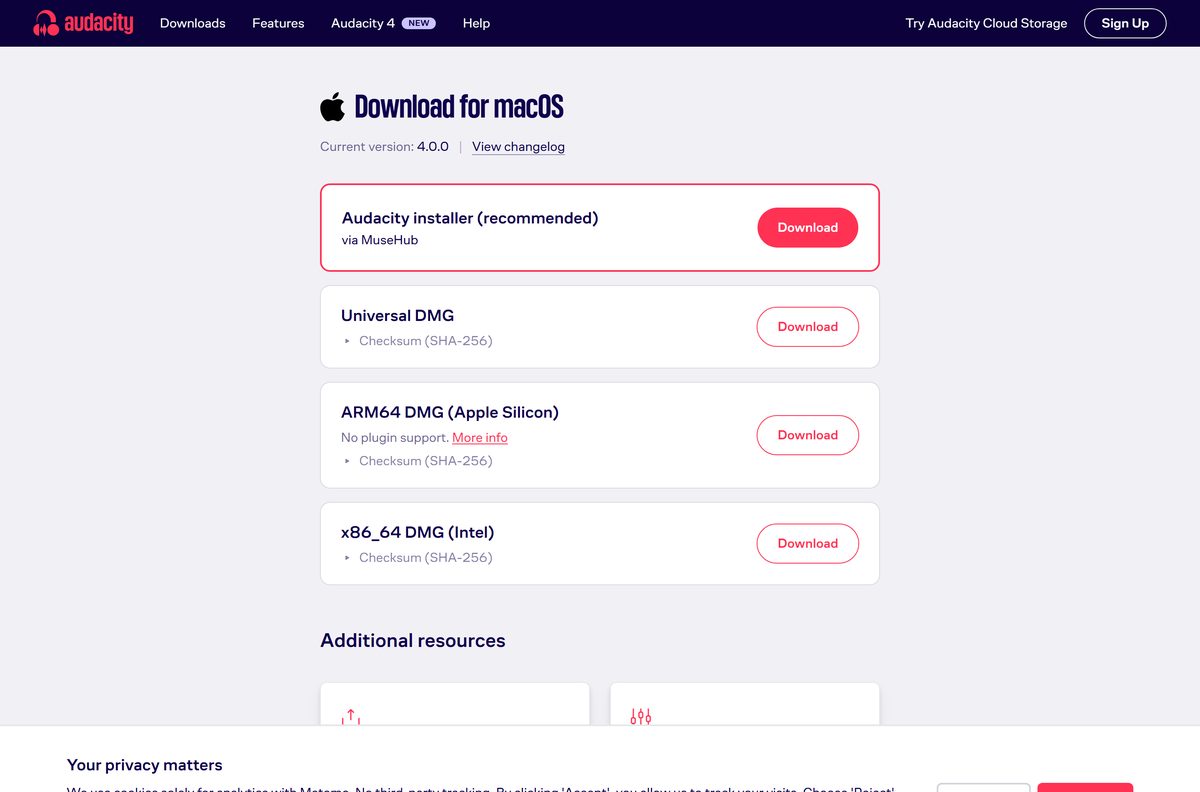This screenshot has height=792, width=1200.
Task: Open the Help menu item
Action: [476, 23]
